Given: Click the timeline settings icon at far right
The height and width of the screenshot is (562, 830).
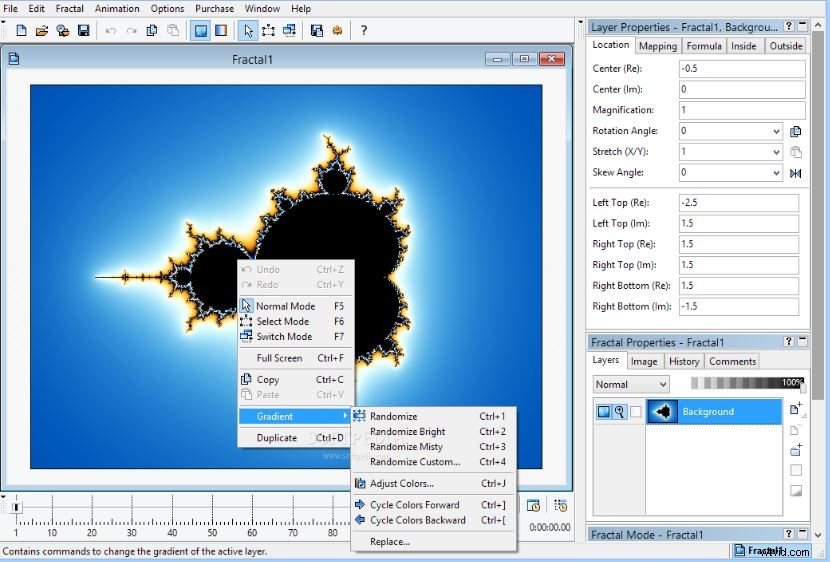Looking at the screenshot, I should pyautogui.click(x=560, y=505).
